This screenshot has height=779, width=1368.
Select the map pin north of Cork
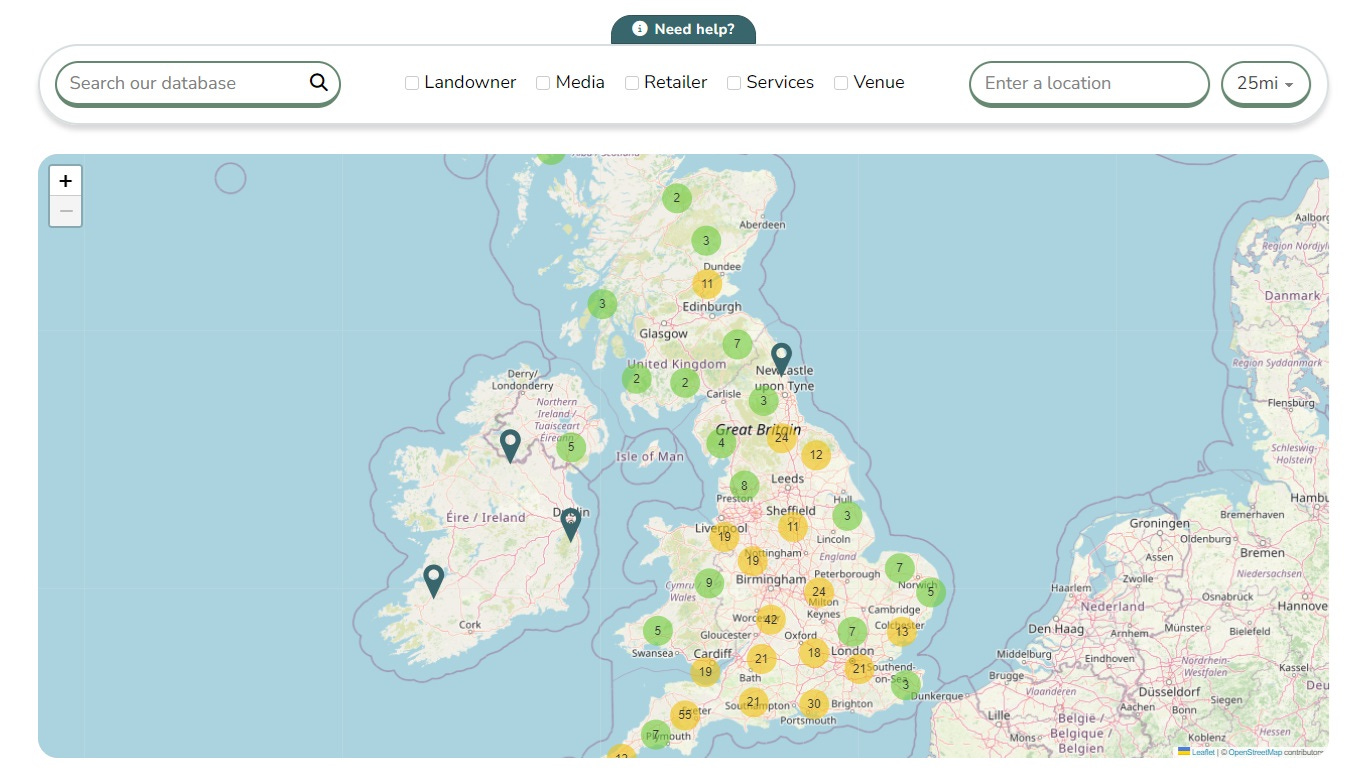pyautogui.click(x=433, y=581)
